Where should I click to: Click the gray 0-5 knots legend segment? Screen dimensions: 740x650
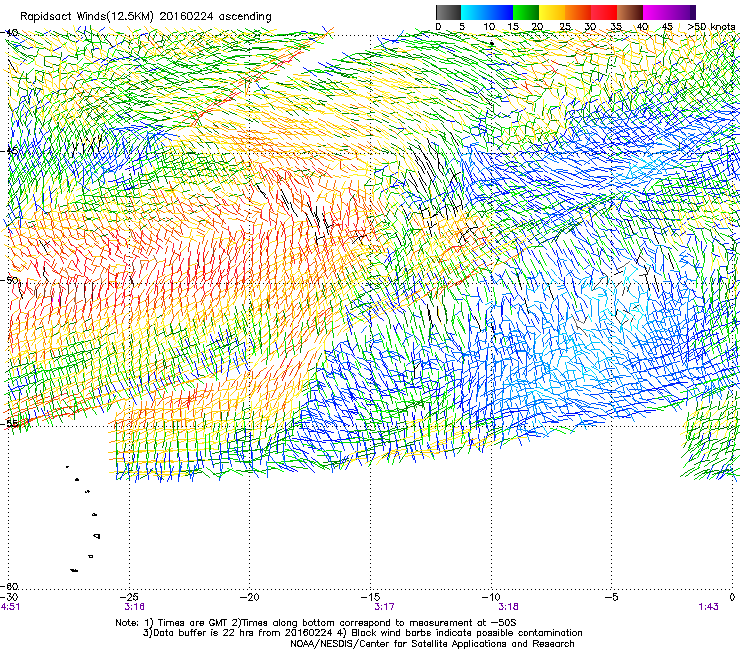pyautogui.click(x=448, y=12)
